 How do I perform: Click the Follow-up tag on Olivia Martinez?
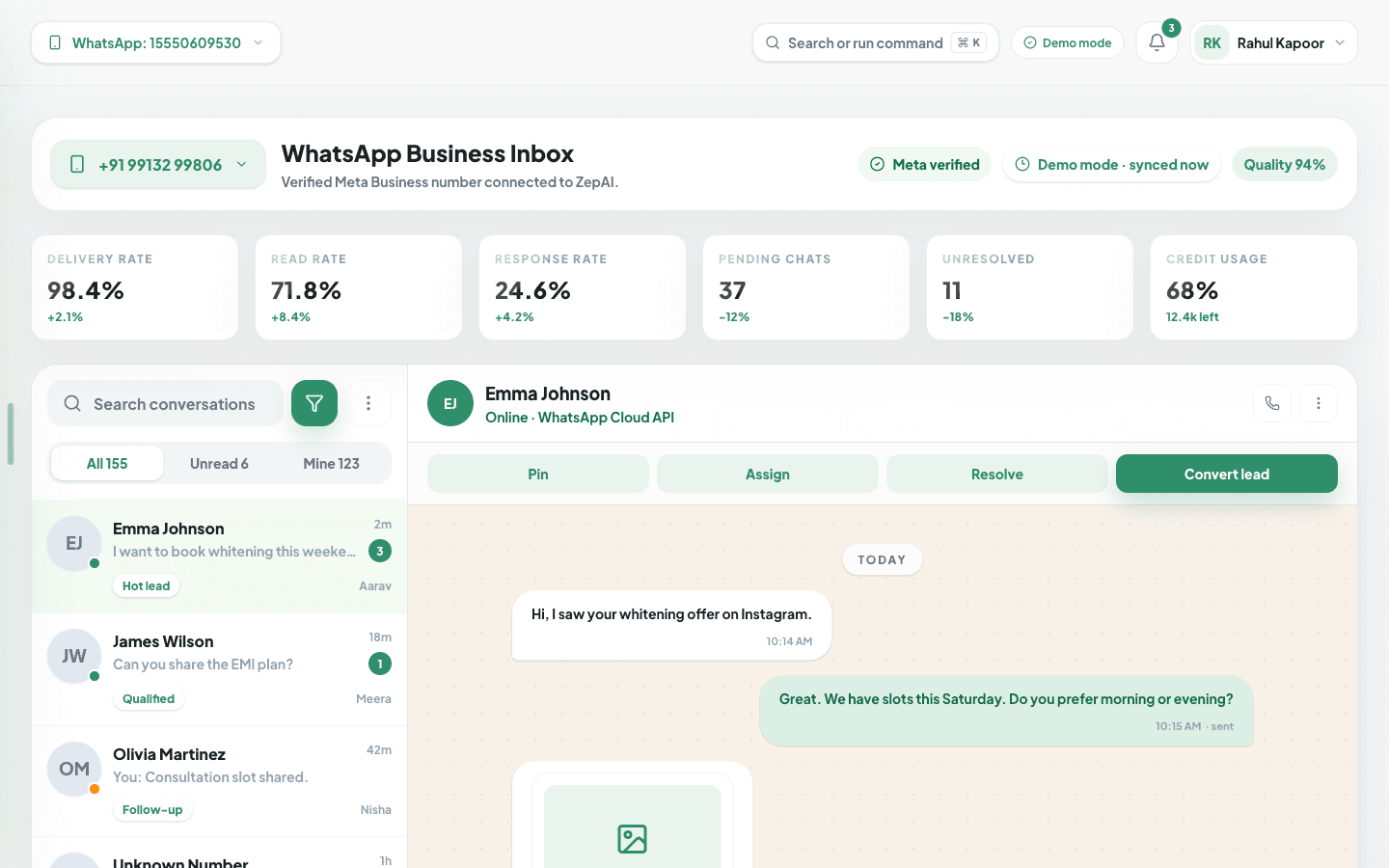pyautogui.click(x=152, y=809)
